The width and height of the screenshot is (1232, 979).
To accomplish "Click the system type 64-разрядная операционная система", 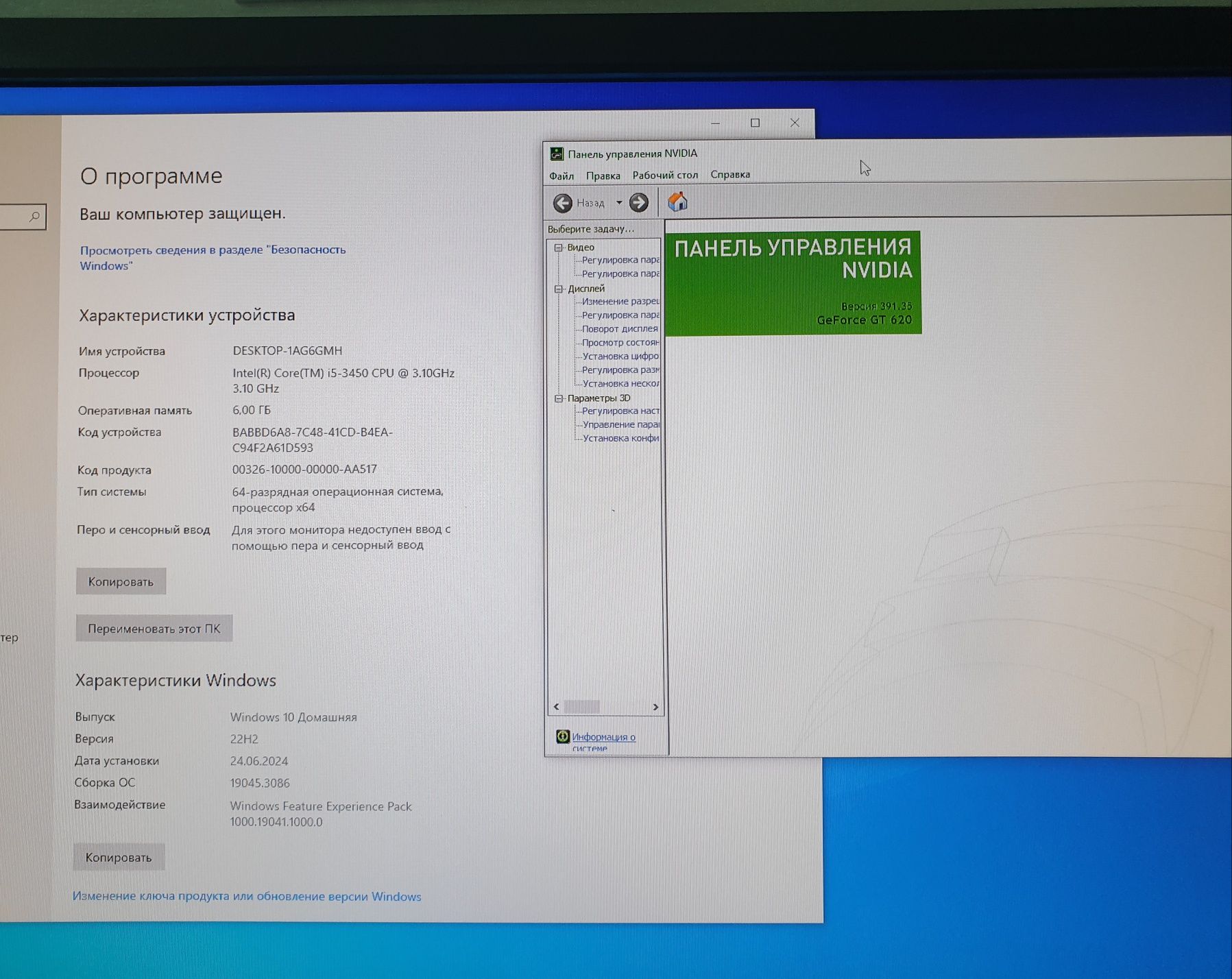I will [x=337, y=499].
